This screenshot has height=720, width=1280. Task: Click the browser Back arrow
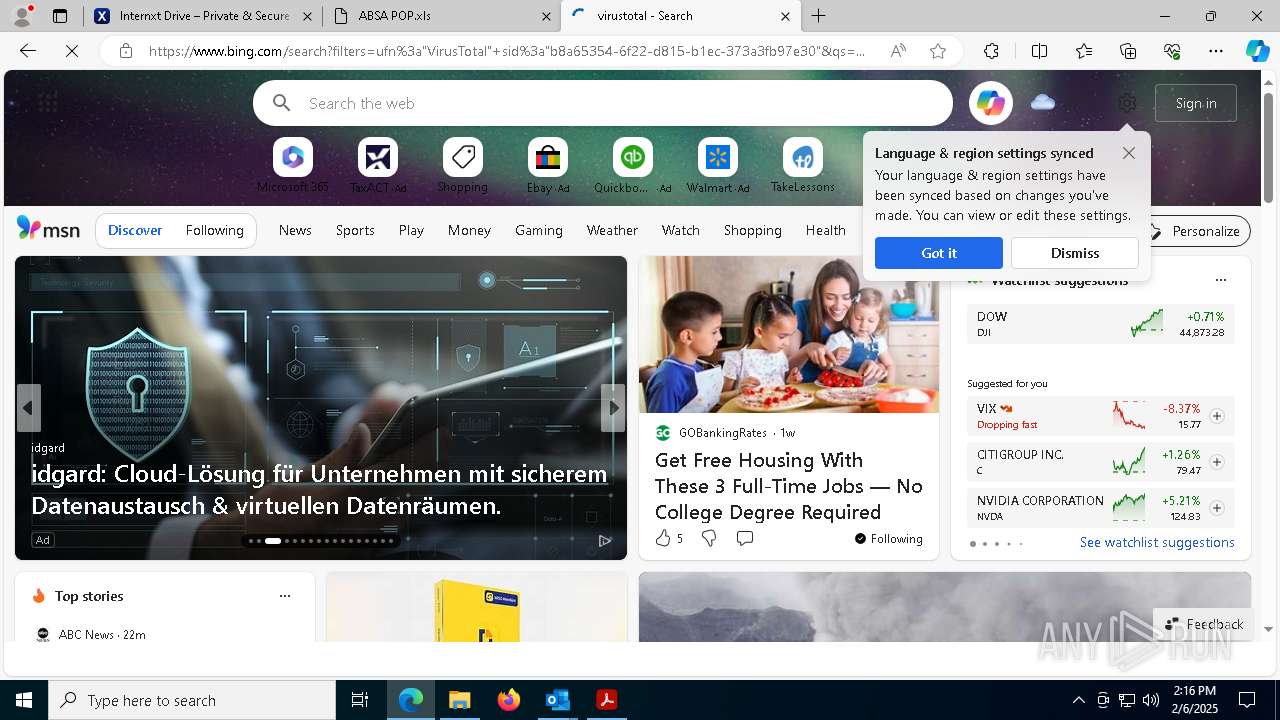pos(28,51)
